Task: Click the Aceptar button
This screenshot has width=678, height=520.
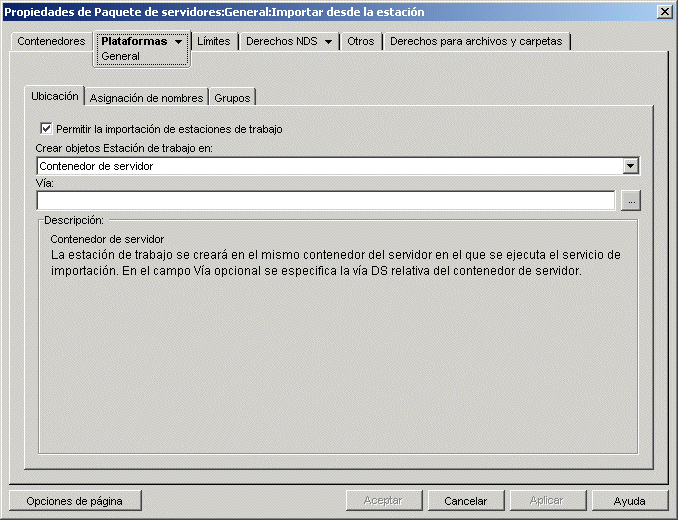Action: click(384, 501)
